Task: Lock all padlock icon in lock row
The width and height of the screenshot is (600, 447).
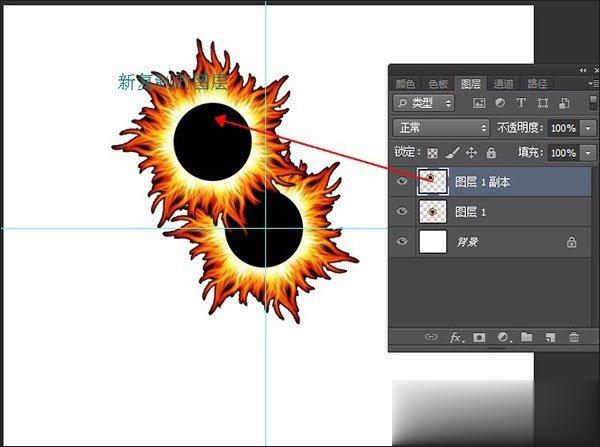Action: [x=491, y=153]
